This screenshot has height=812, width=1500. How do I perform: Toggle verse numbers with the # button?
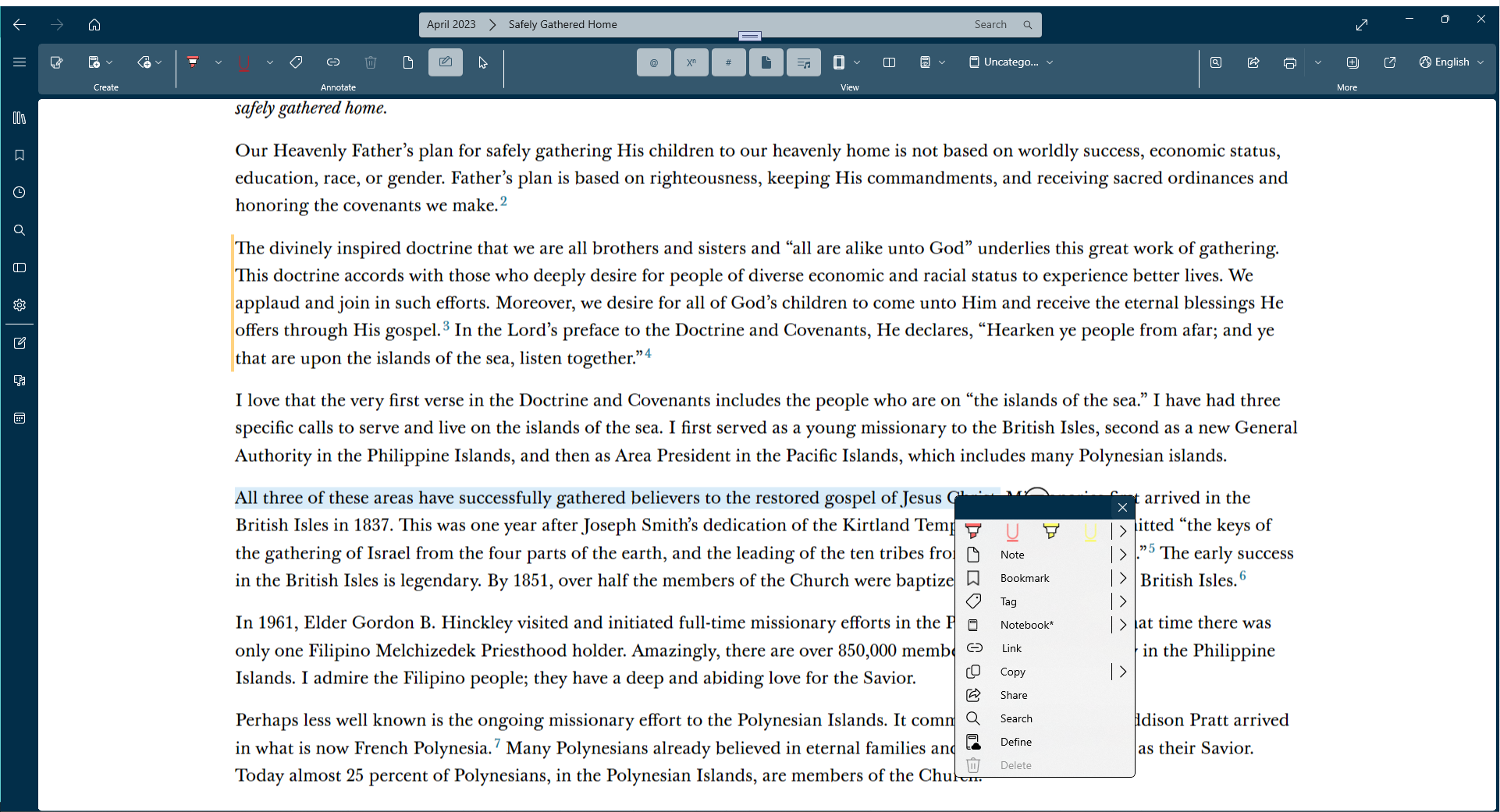coord(728,62)
